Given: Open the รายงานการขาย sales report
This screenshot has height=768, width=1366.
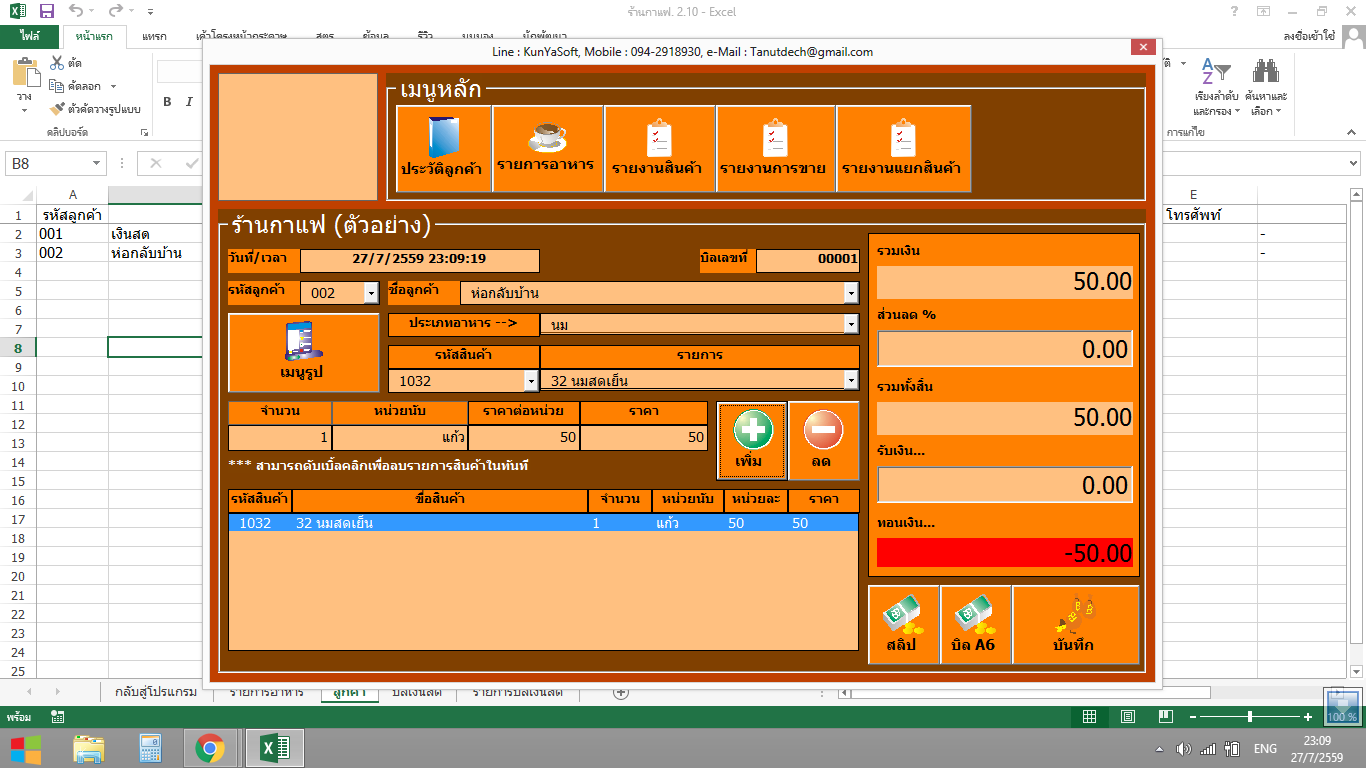Looking at the screenshot, I should 776,149.
